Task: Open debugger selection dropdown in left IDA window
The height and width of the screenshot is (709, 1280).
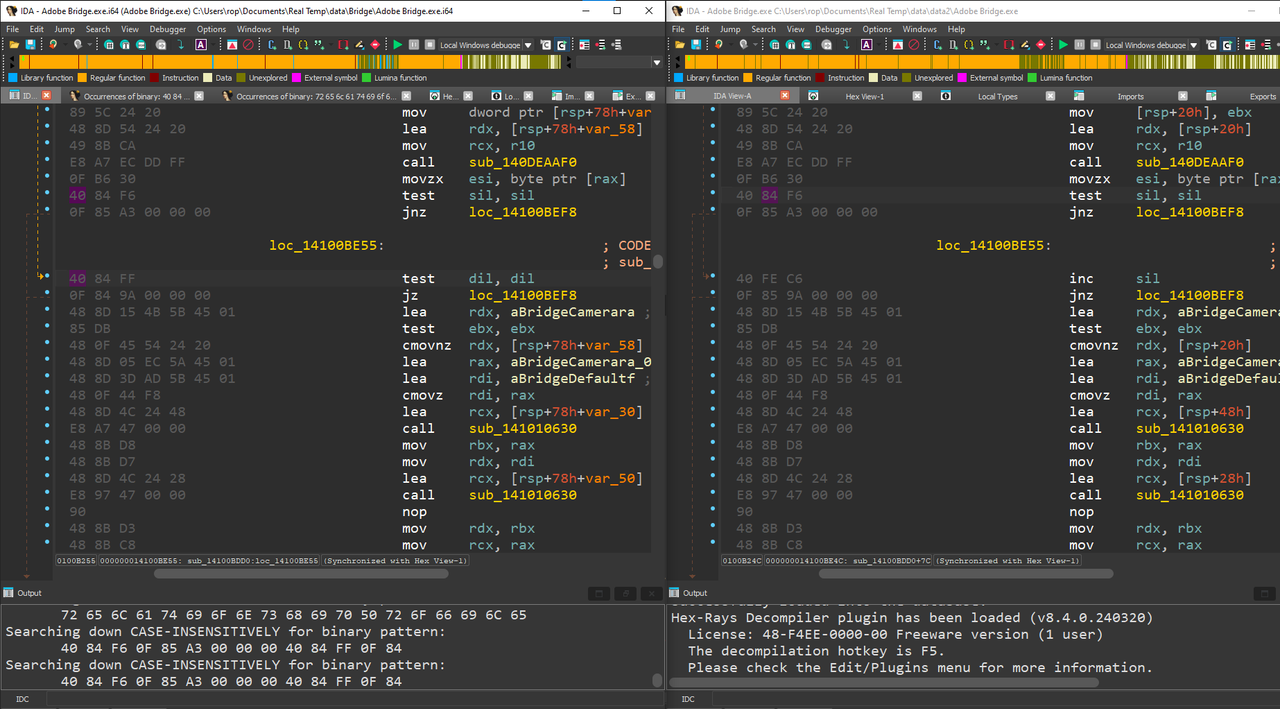Action: 528,45
